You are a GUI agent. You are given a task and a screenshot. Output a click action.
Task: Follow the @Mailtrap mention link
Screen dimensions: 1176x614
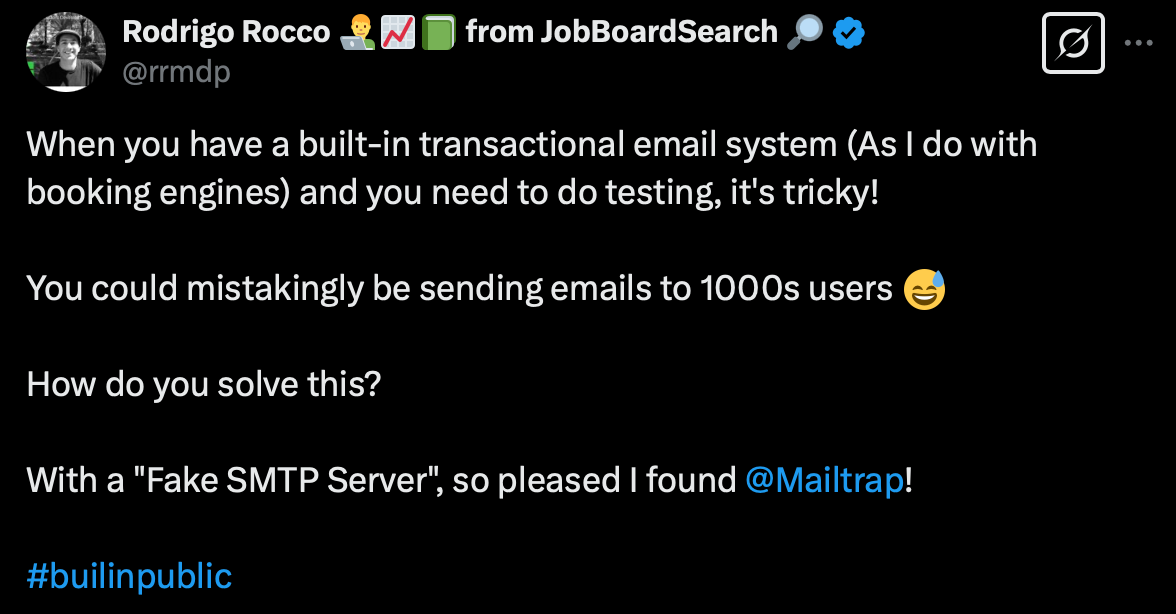(x=824, y=481)
